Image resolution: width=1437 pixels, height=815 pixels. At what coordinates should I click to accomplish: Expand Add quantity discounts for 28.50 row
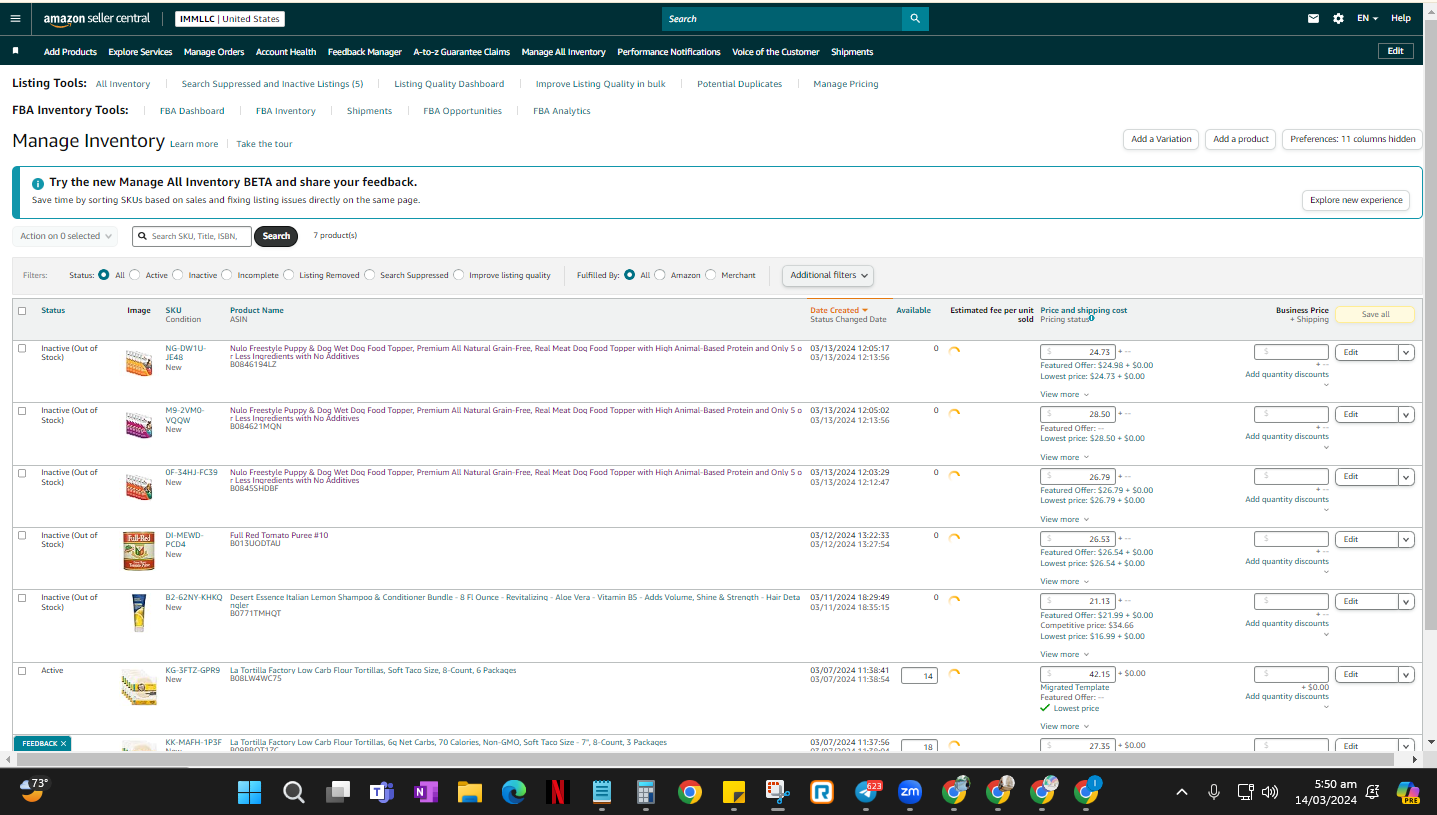[1287, 437]
